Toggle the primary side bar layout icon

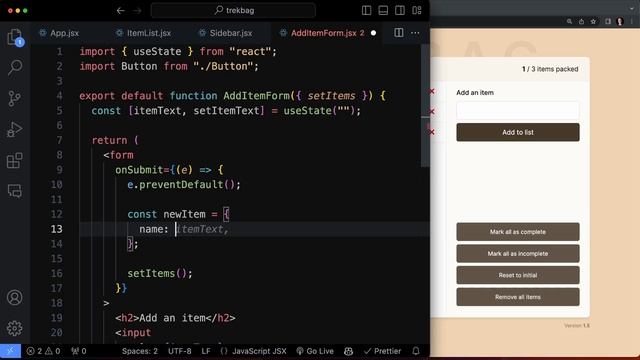pos(367,11)
